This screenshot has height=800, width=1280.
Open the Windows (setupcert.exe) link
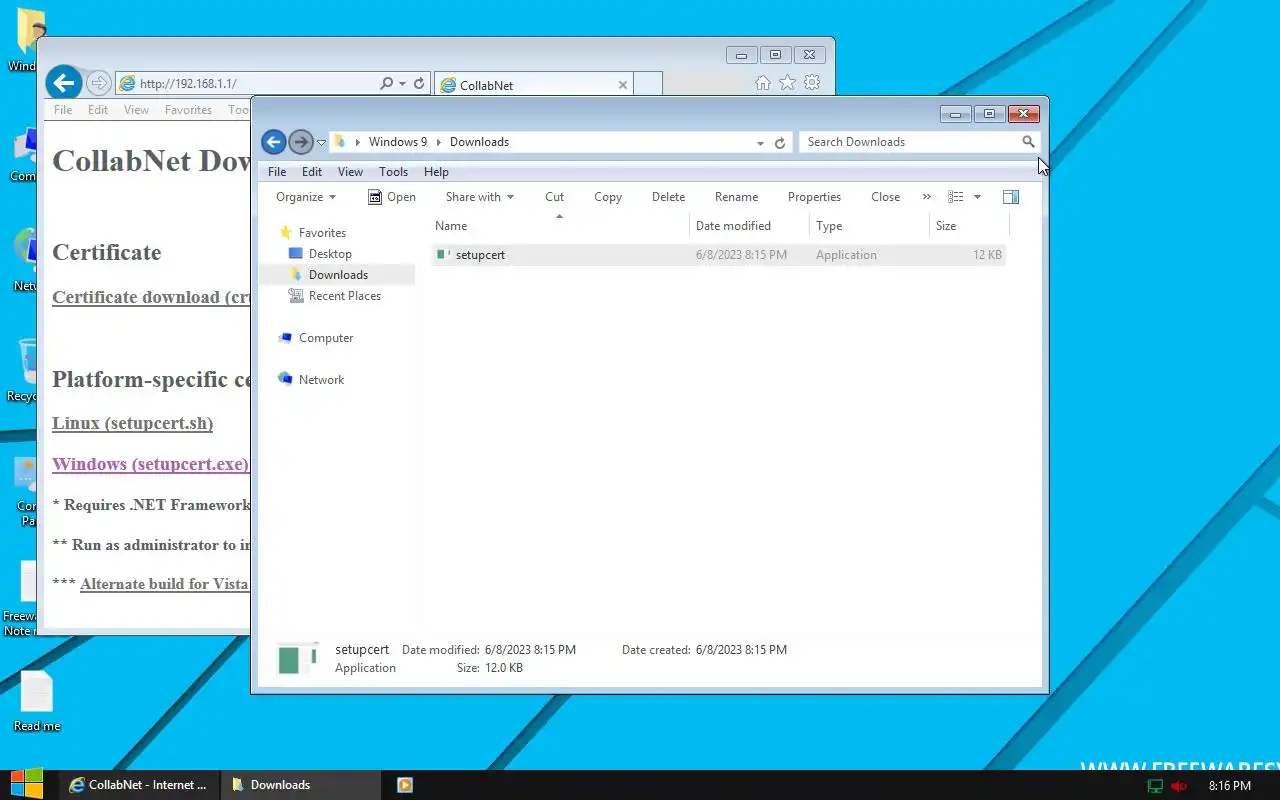coord(150,464)
